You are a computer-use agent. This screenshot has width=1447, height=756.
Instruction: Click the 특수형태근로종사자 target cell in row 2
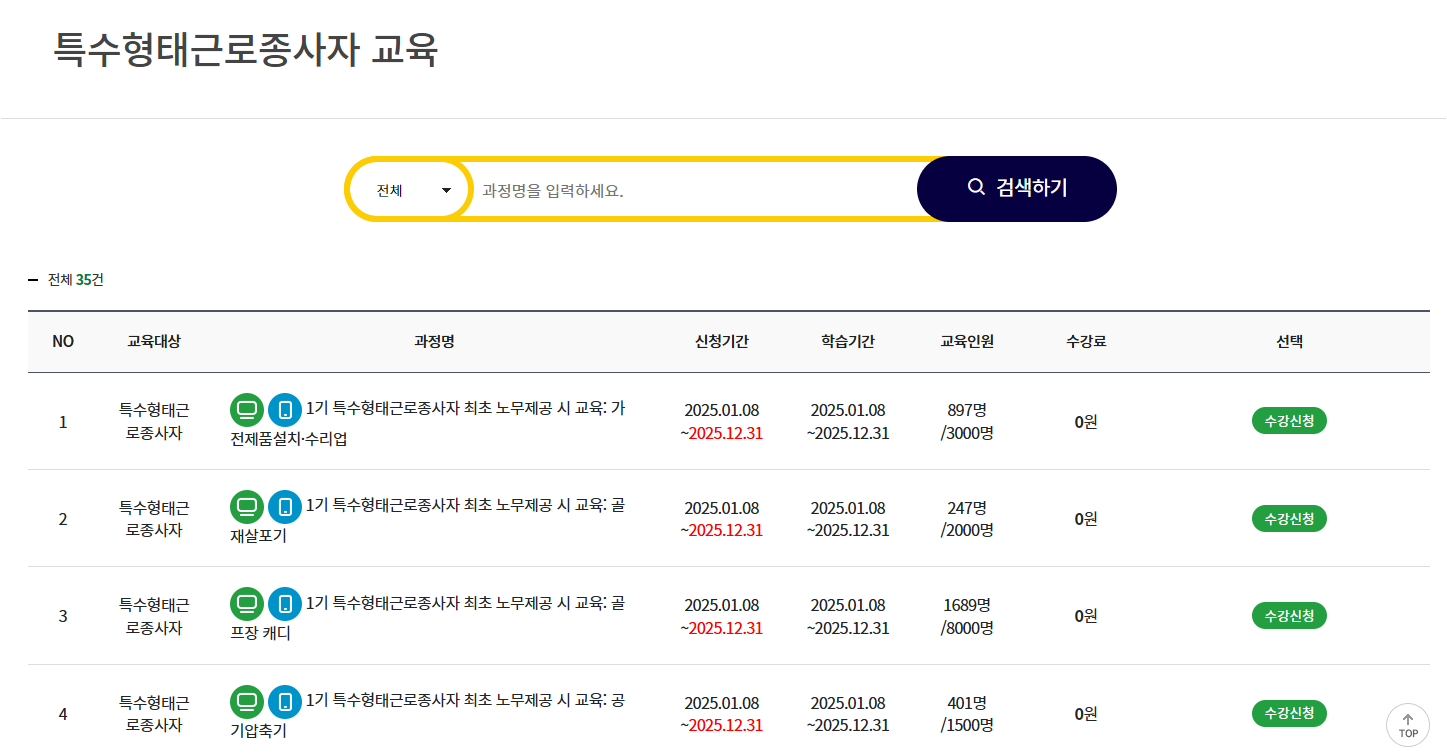pos(154,519)
